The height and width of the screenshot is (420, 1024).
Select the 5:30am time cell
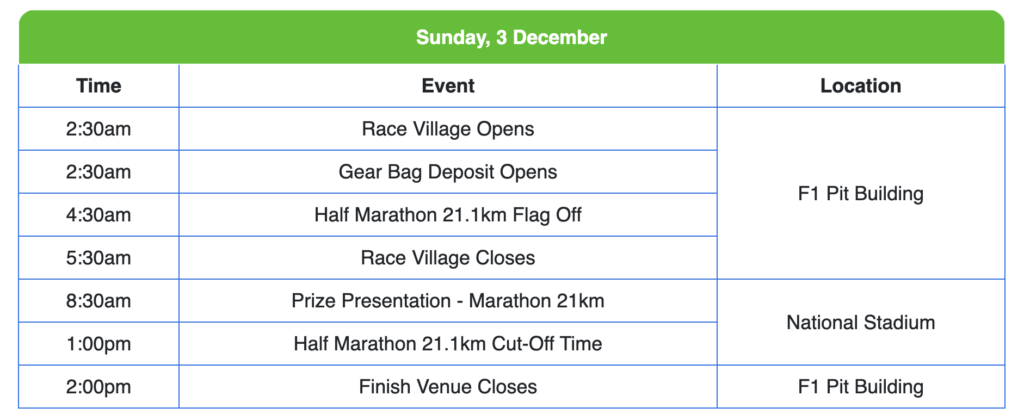click(99, 258)
